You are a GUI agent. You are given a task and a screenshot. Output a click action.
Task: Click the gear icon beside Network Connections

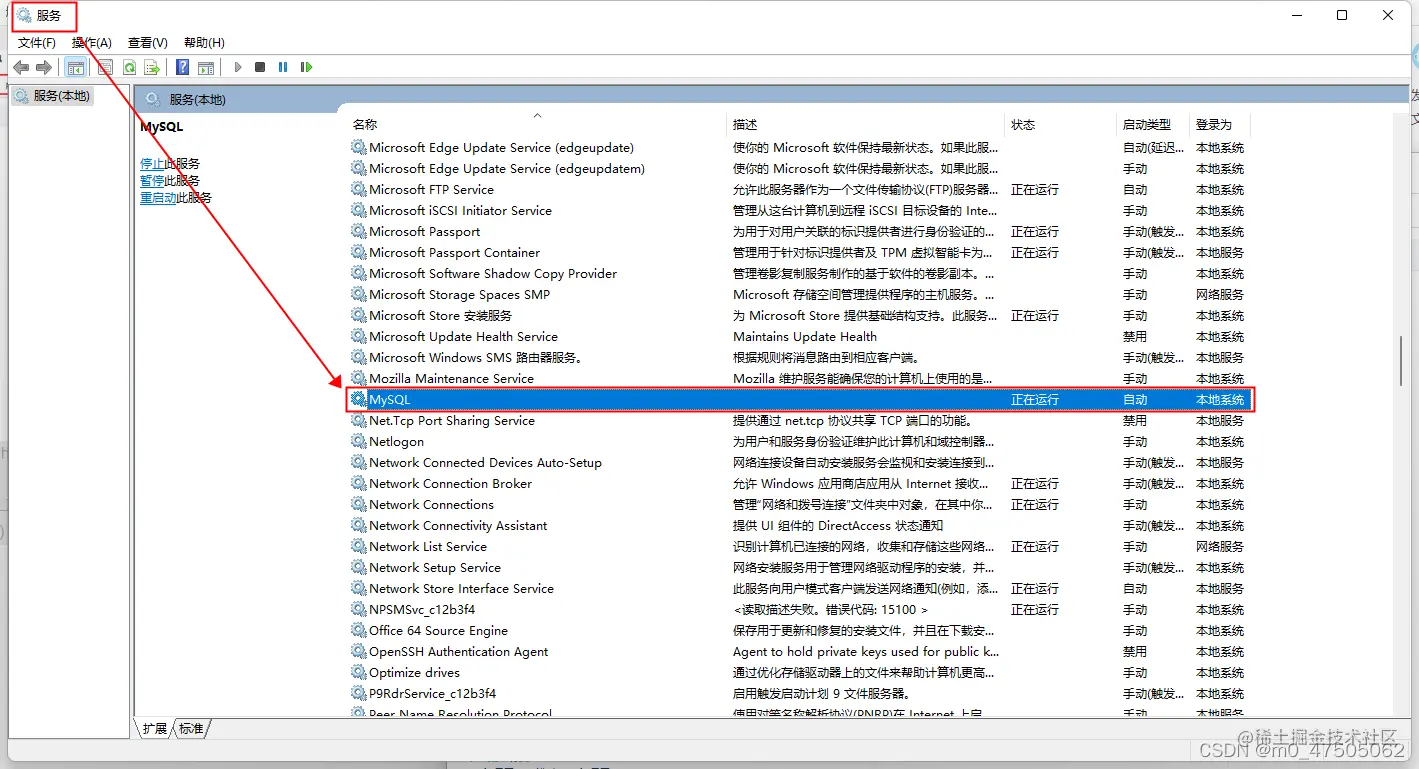tap(358, 504)
